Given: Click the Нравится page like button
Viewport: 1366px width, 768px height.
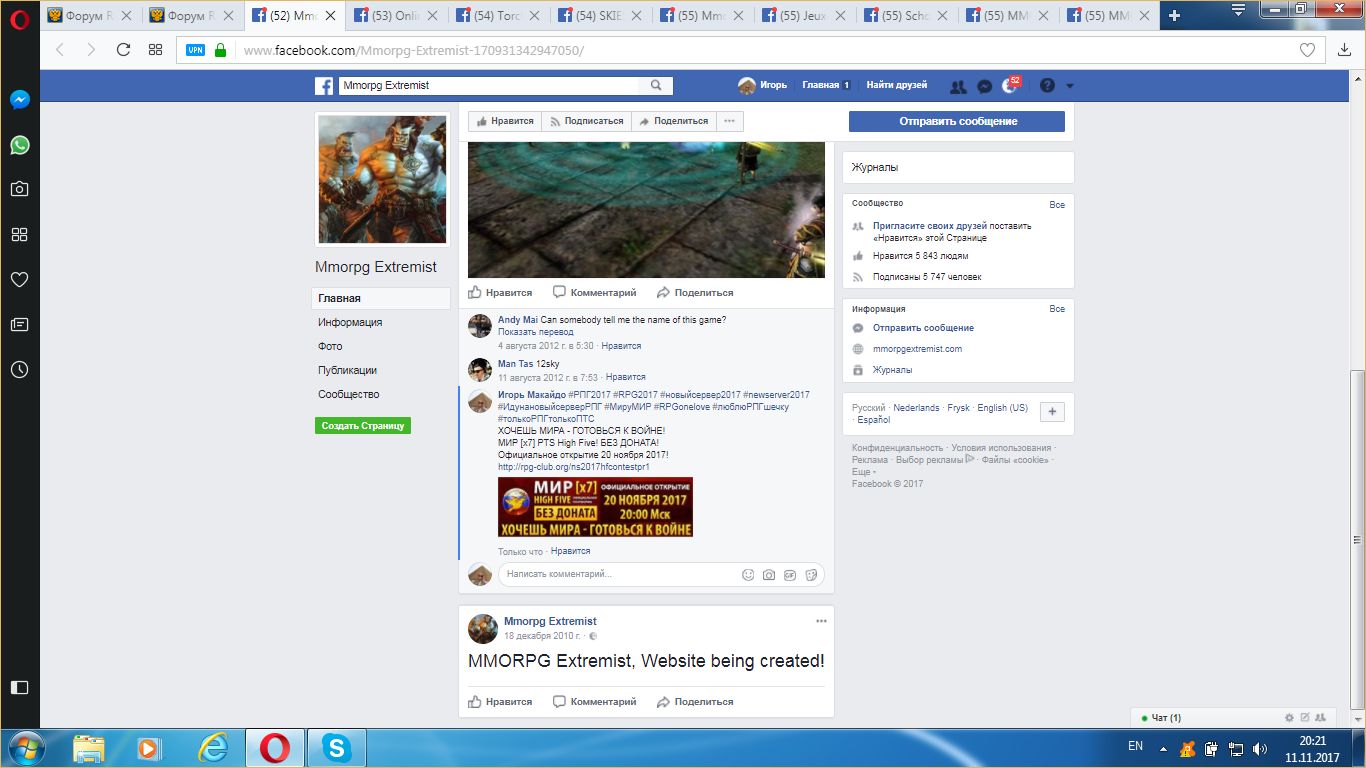Looking at the screenshot, I should (505, 121).
